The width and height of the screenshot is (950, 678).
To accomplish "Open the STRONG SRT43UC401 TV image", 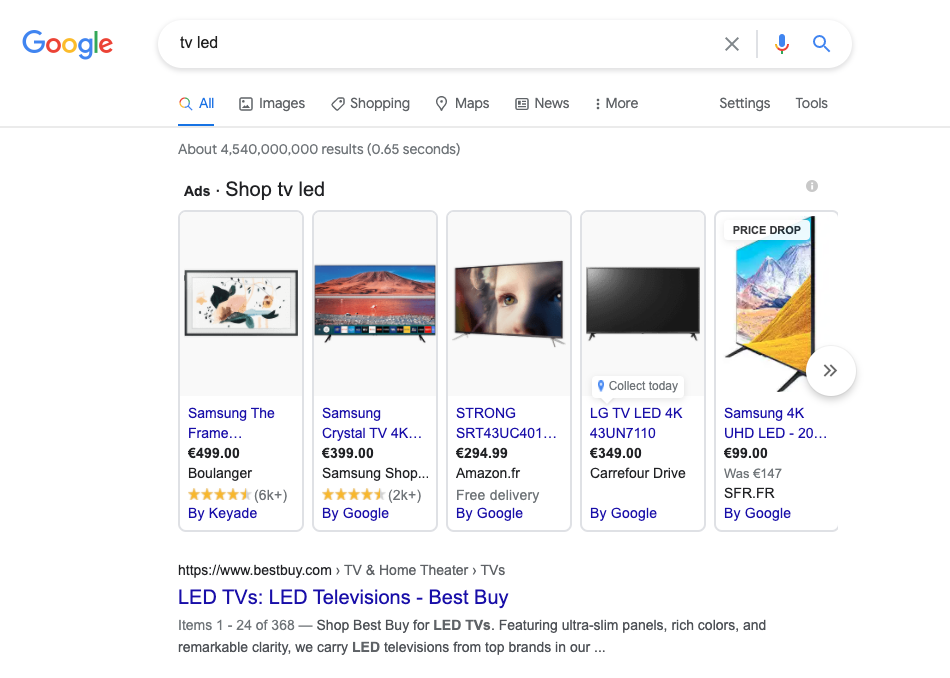I will pos(509,303).
